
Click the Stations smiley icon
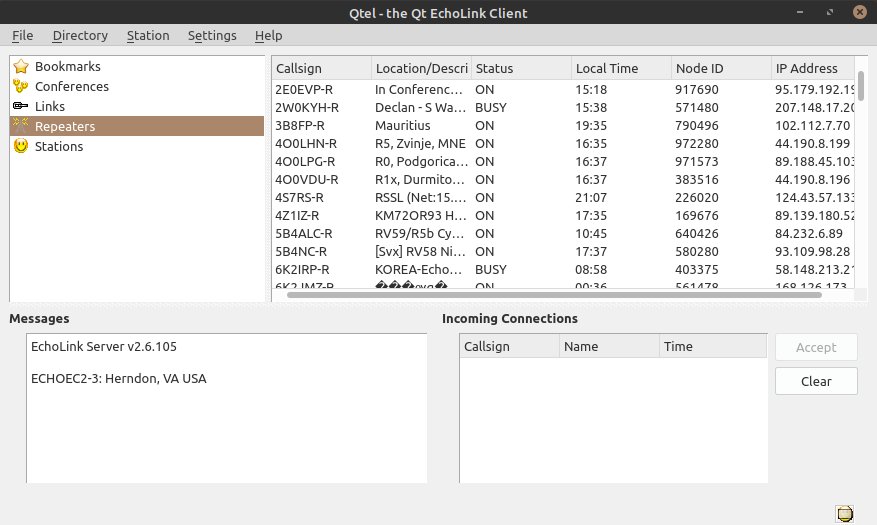21,146
